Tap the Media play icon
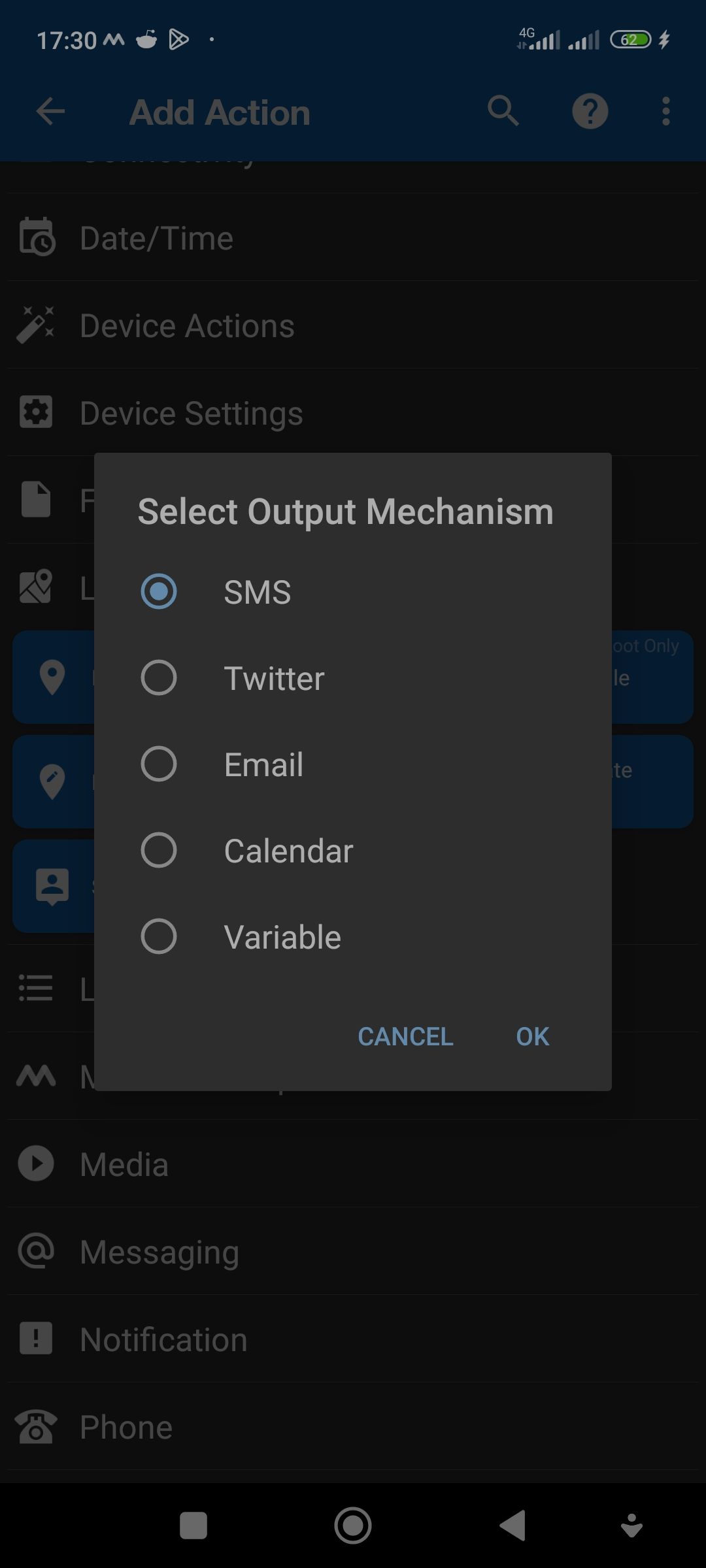 click(x=36, y=1164)
